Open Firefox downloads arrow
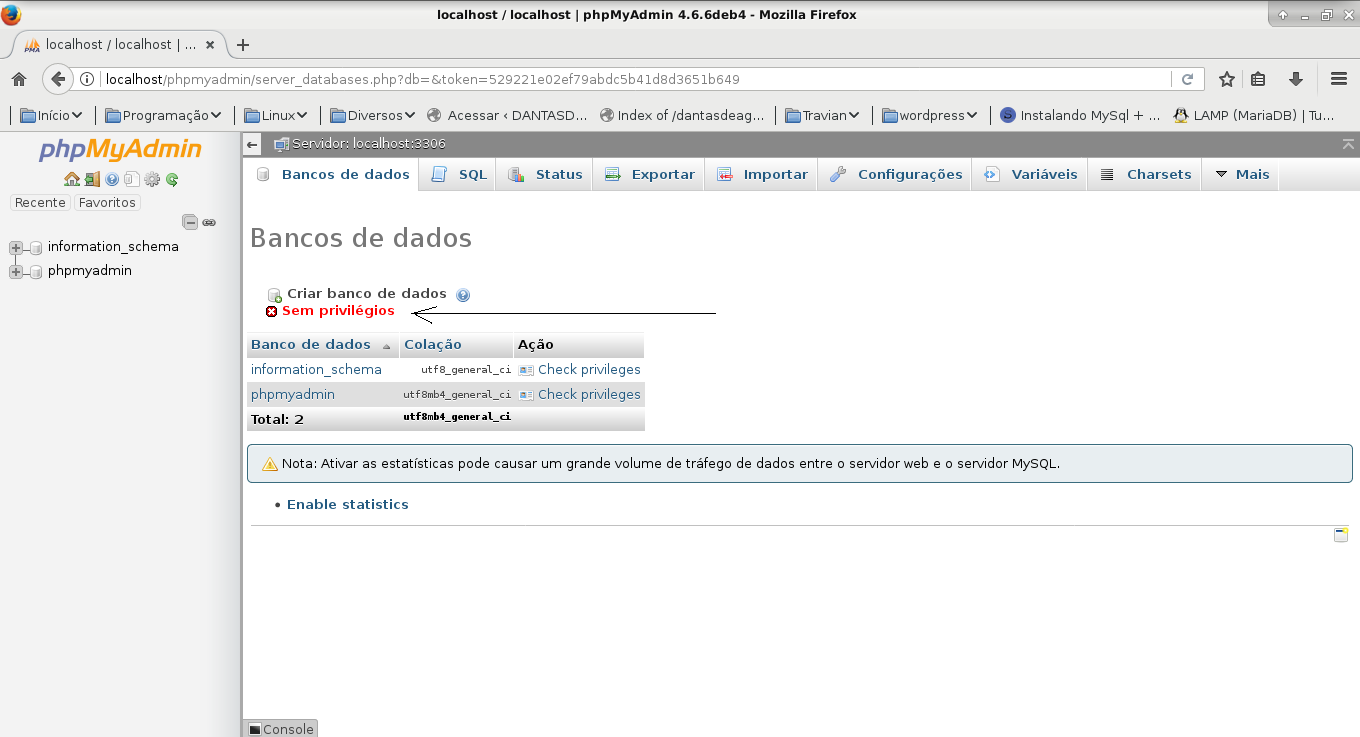The image size is (1360, 737). click(1296, 79)
